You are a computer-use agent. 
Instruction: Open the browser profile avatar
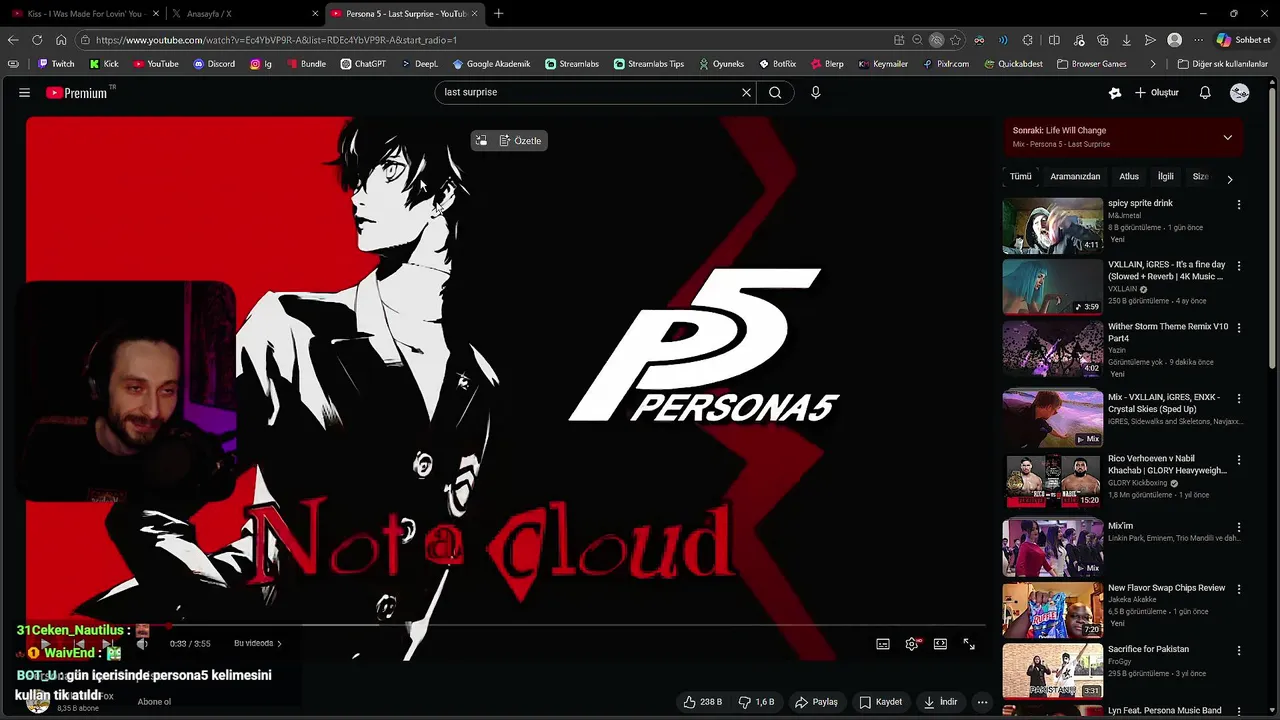[1175, 40]
